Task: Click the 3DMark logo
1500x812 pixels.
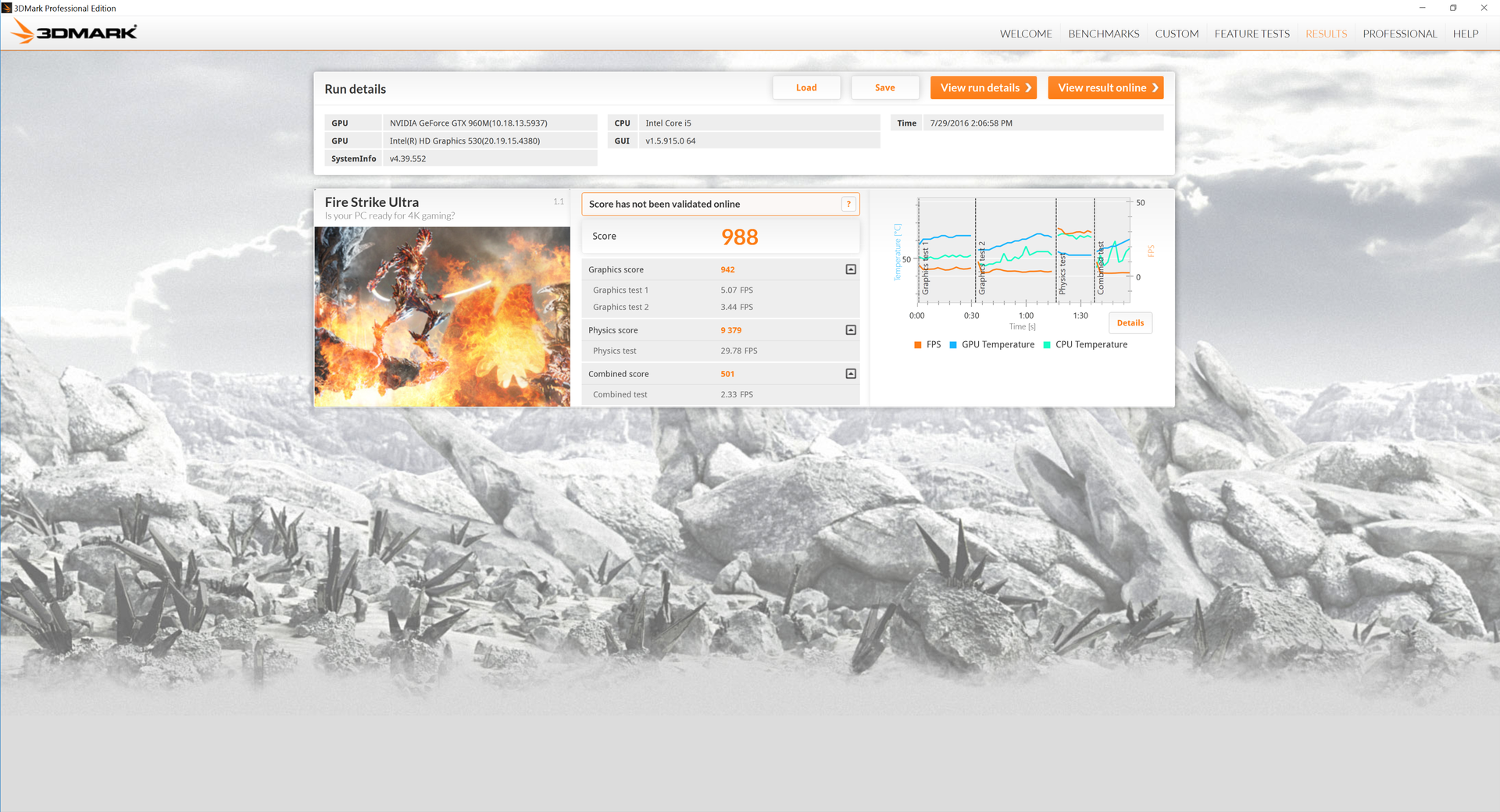Action: coord(74,32)
